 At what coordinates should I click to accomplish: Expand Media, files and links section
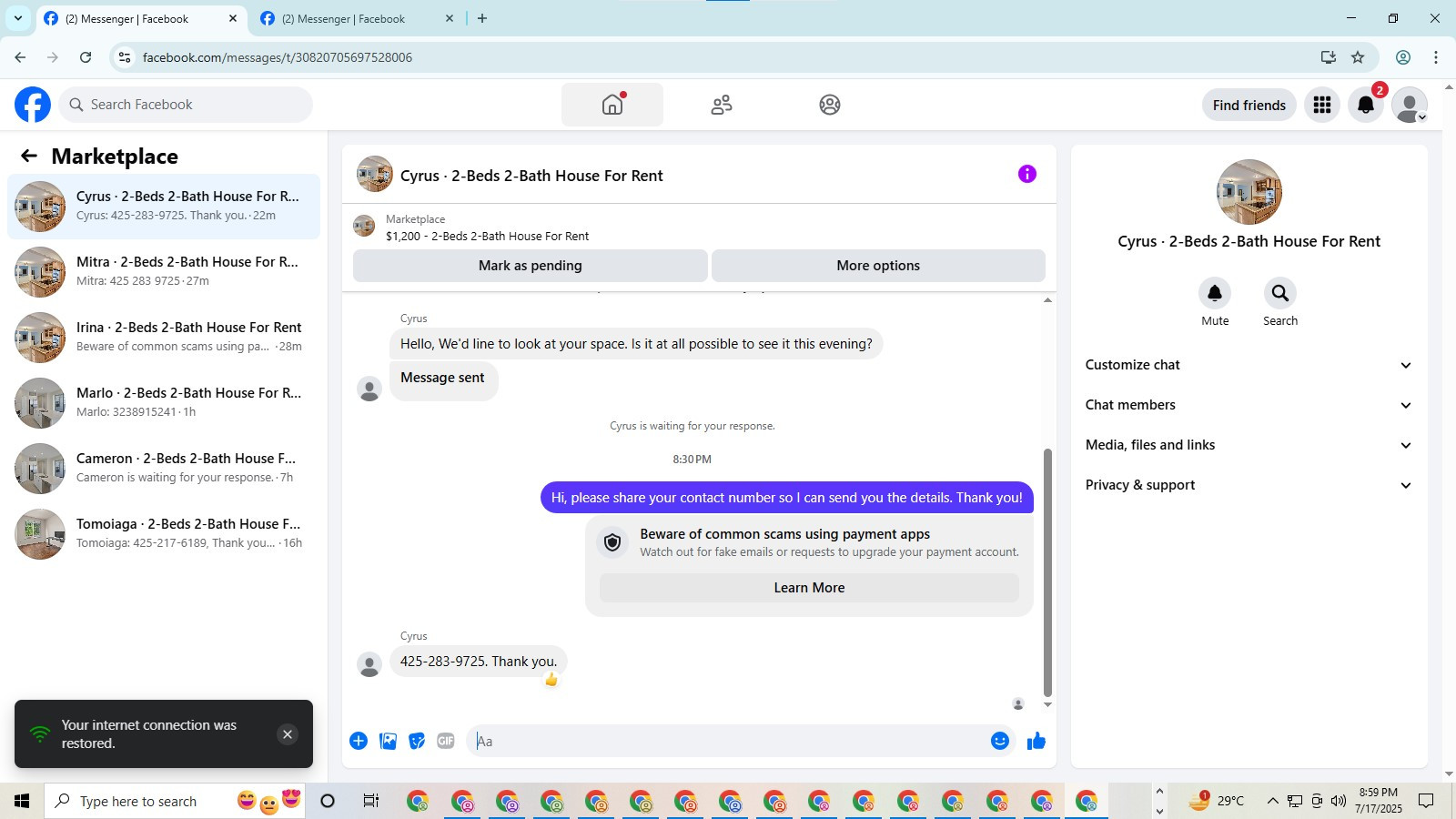click(1249, 445)
